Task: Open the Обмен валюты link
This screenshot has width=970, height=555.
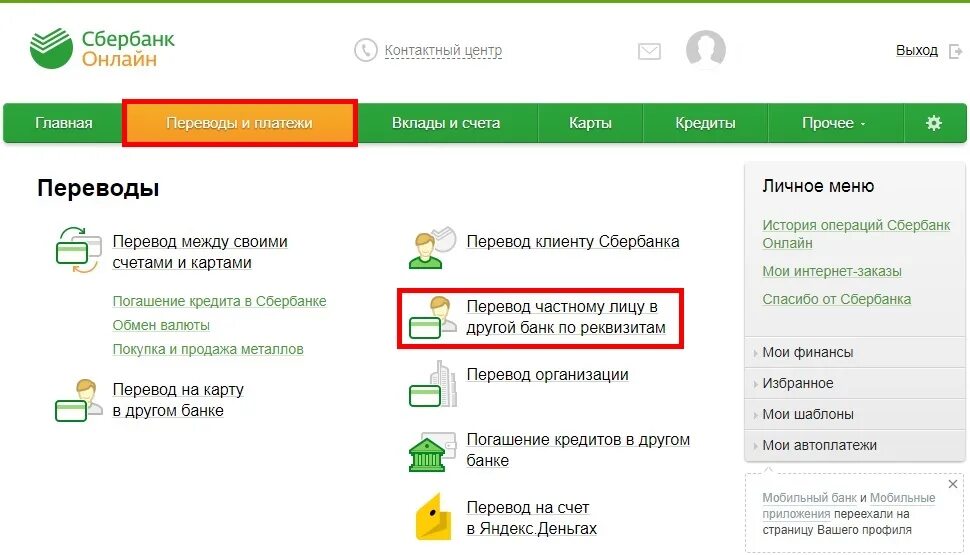Action: pyautogui.click(x=161, y=325)
